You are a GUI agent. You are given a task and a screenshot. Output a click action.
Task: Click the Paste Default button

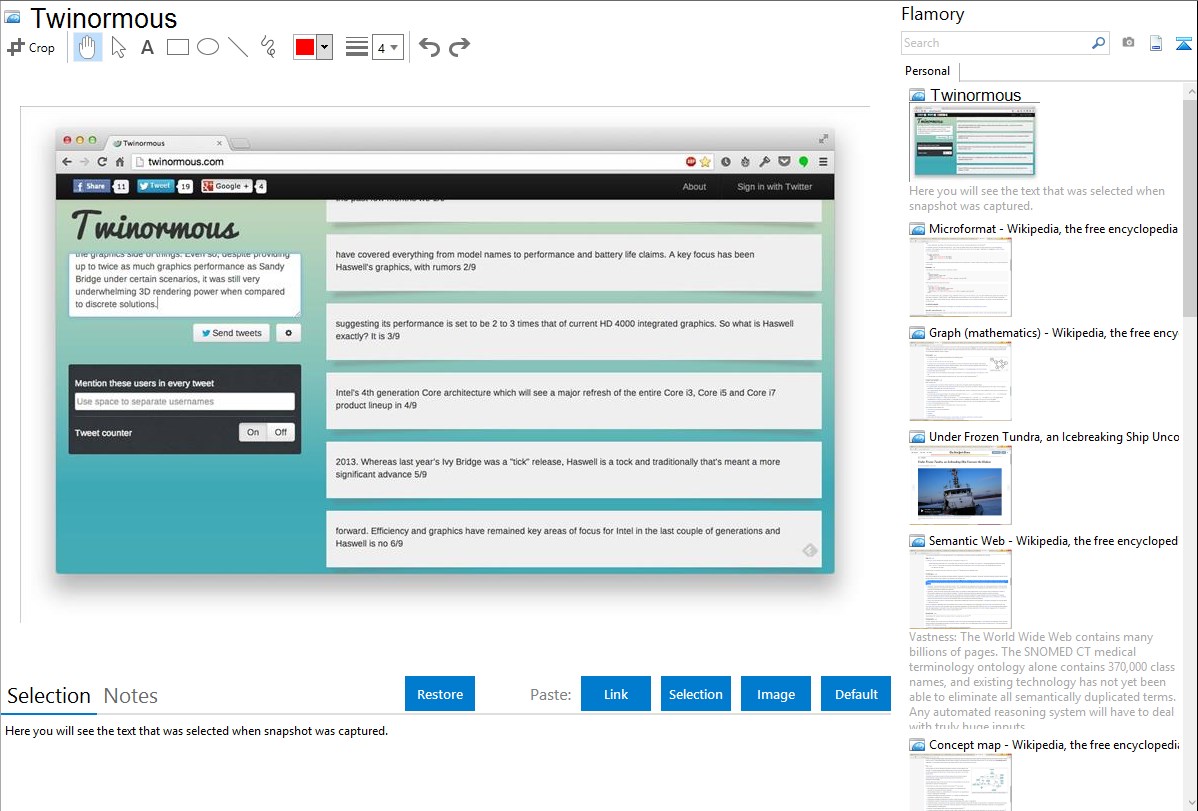point(856,694)
